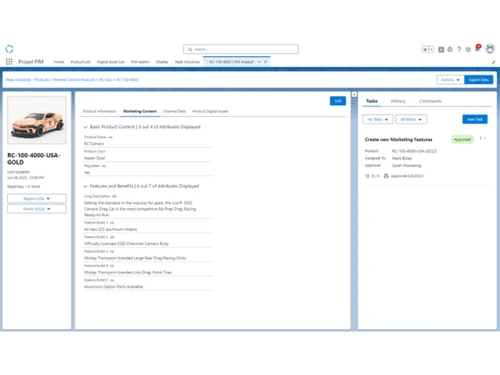This screenshot has height=375, width=500.
Task: Click the Remote Control Products breadcrumb
Action: point(74,80)
